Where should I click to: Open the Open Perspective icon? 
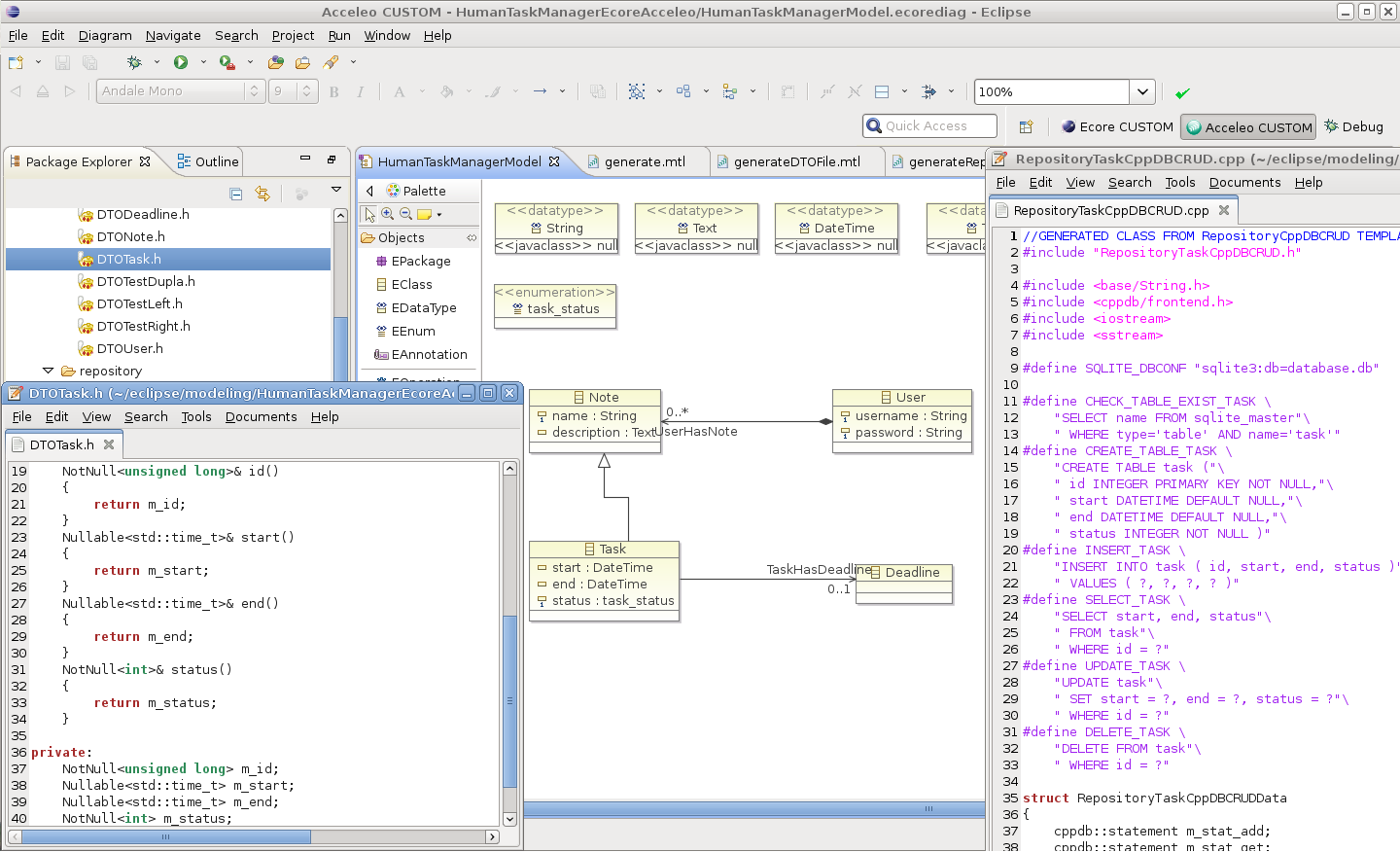(1026, 126)
